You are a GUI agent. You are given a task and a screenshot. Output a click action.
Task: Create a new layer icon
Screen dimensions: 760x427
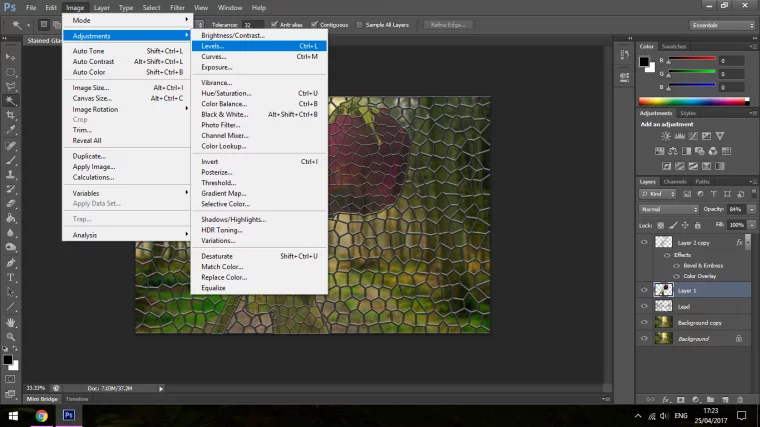coord(725,399)
